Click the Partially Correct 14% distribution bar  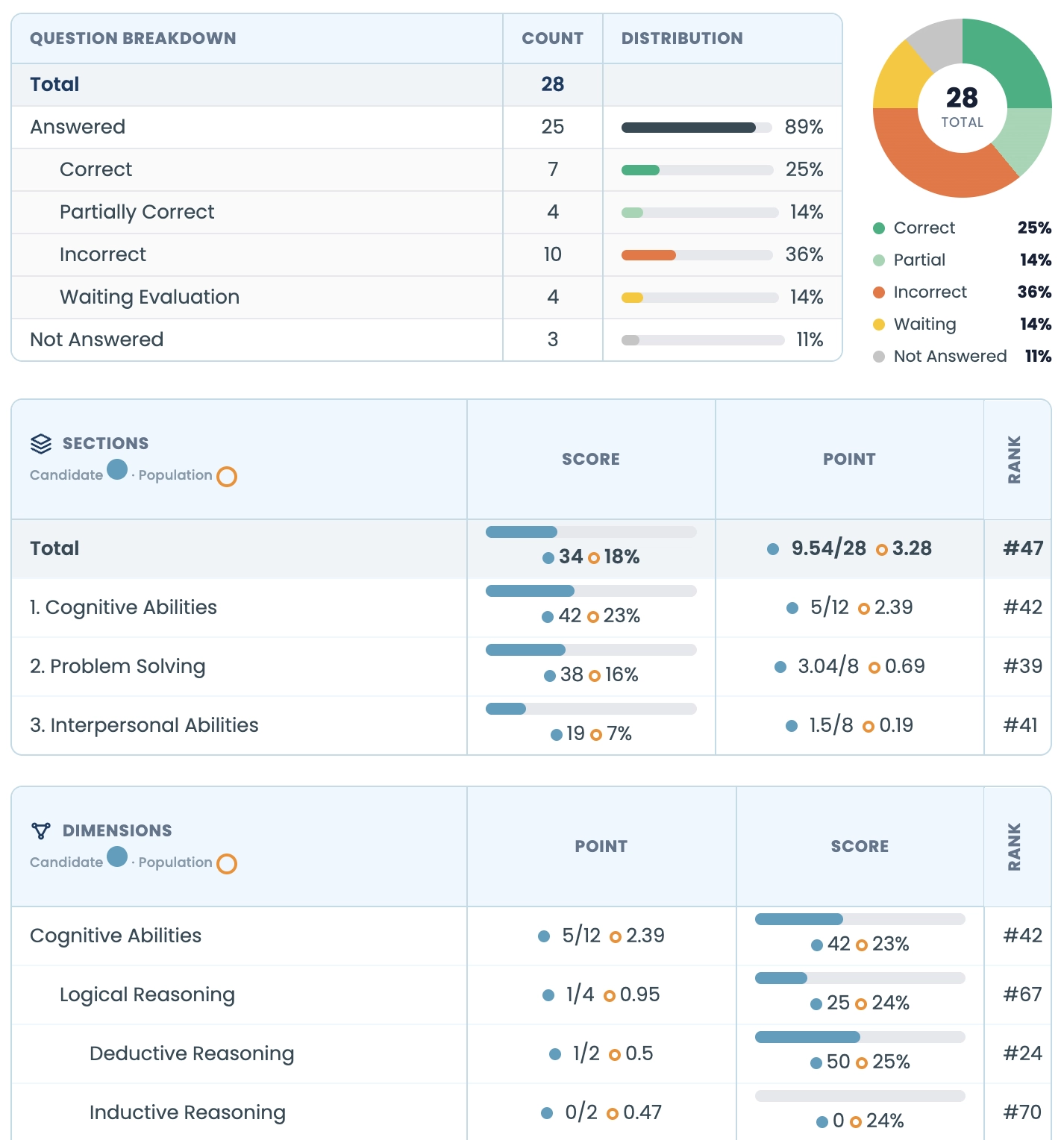[700, 213]
